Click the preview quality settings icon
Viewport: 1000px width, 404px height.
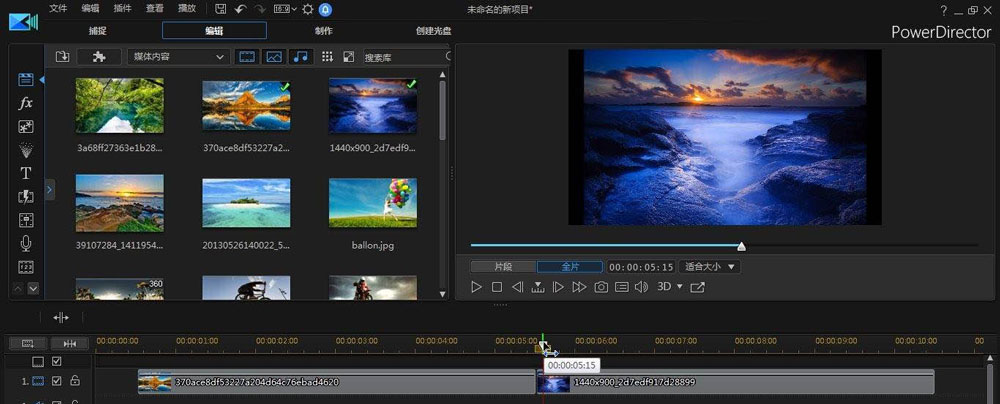point(621,287)
